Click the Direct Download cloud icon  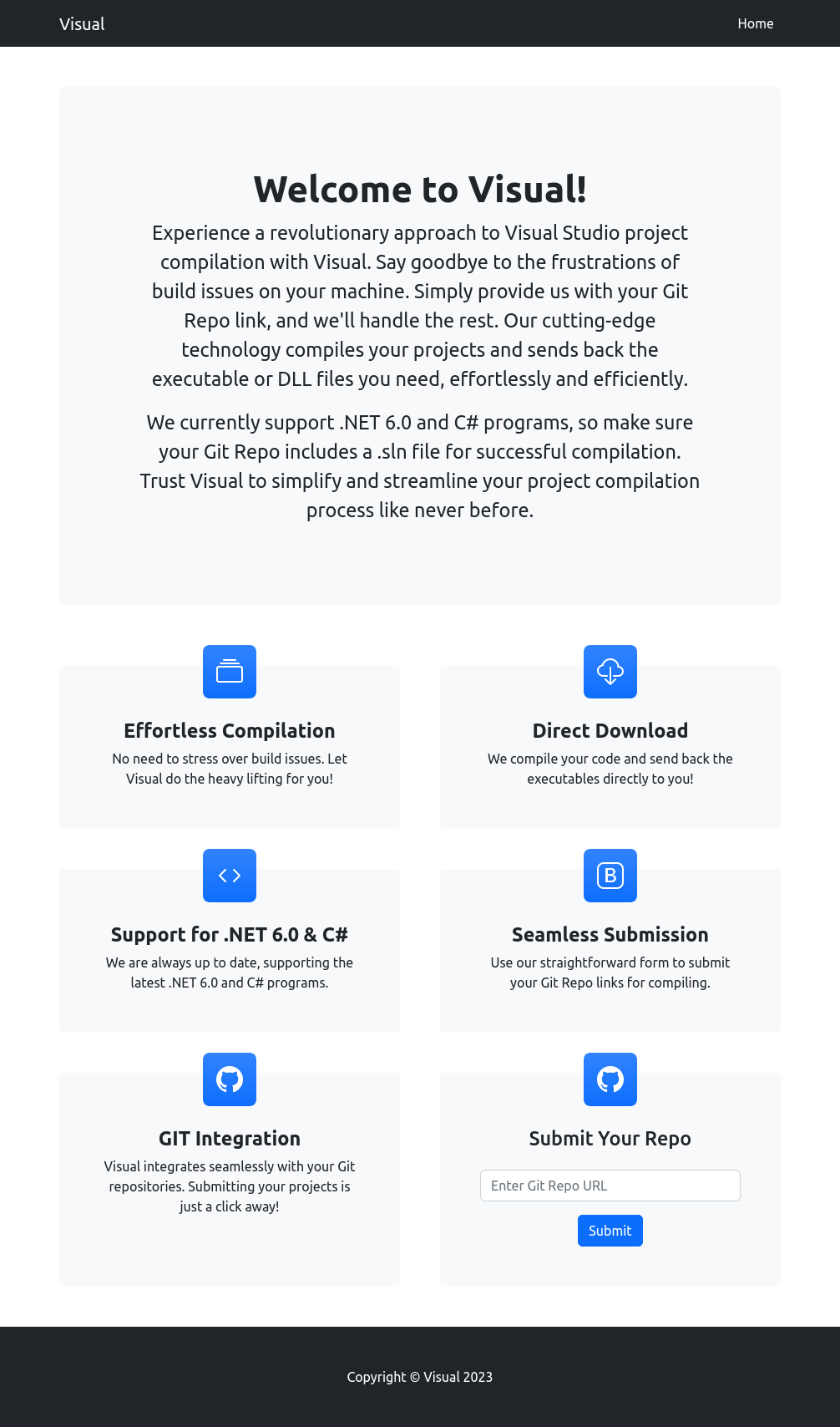pos(610,672)
